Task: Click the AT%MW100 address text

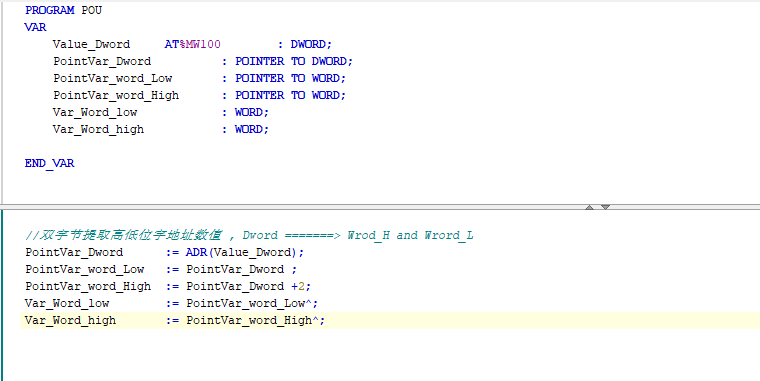Action: click(x=192, y=44)
